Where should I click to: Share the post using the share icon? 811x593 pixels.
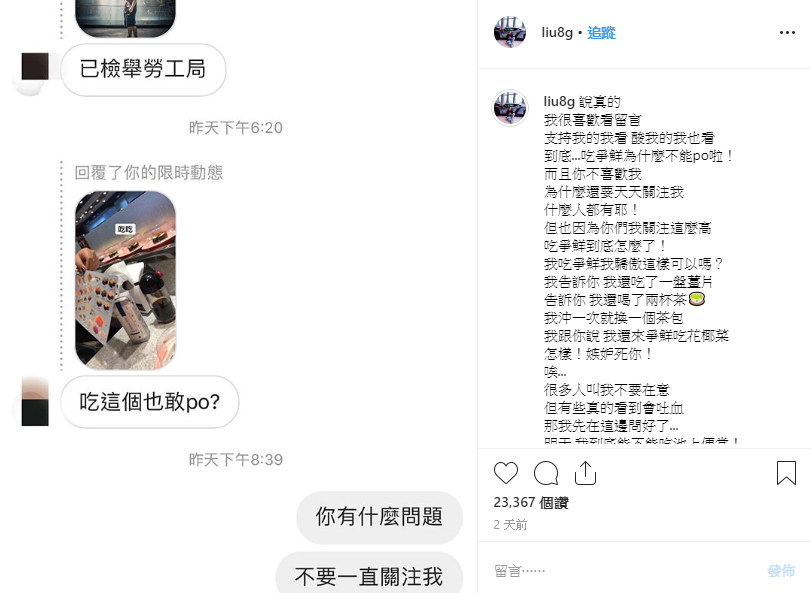[x=585, y=473]
